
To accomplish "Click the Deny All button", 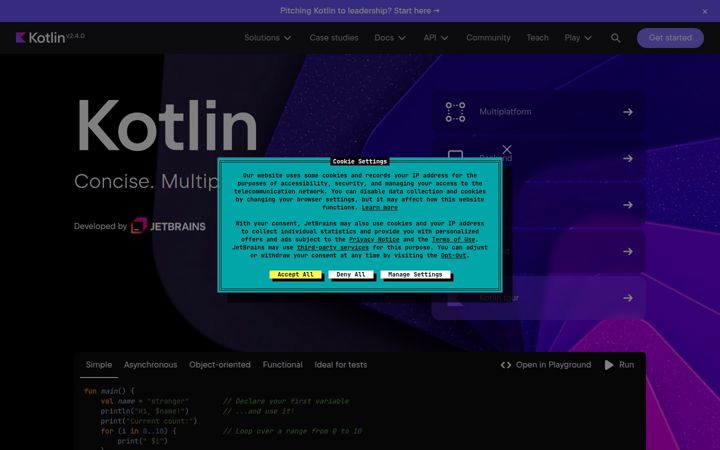I will (x=351, y=274).
